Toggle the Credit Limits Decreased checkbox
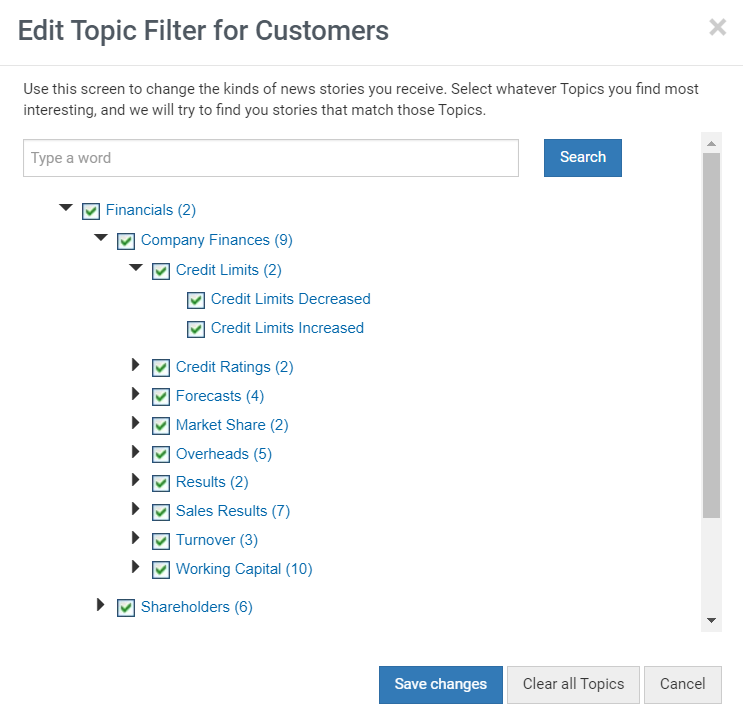Viewport: 743px width, 721px height. point(196,300)
